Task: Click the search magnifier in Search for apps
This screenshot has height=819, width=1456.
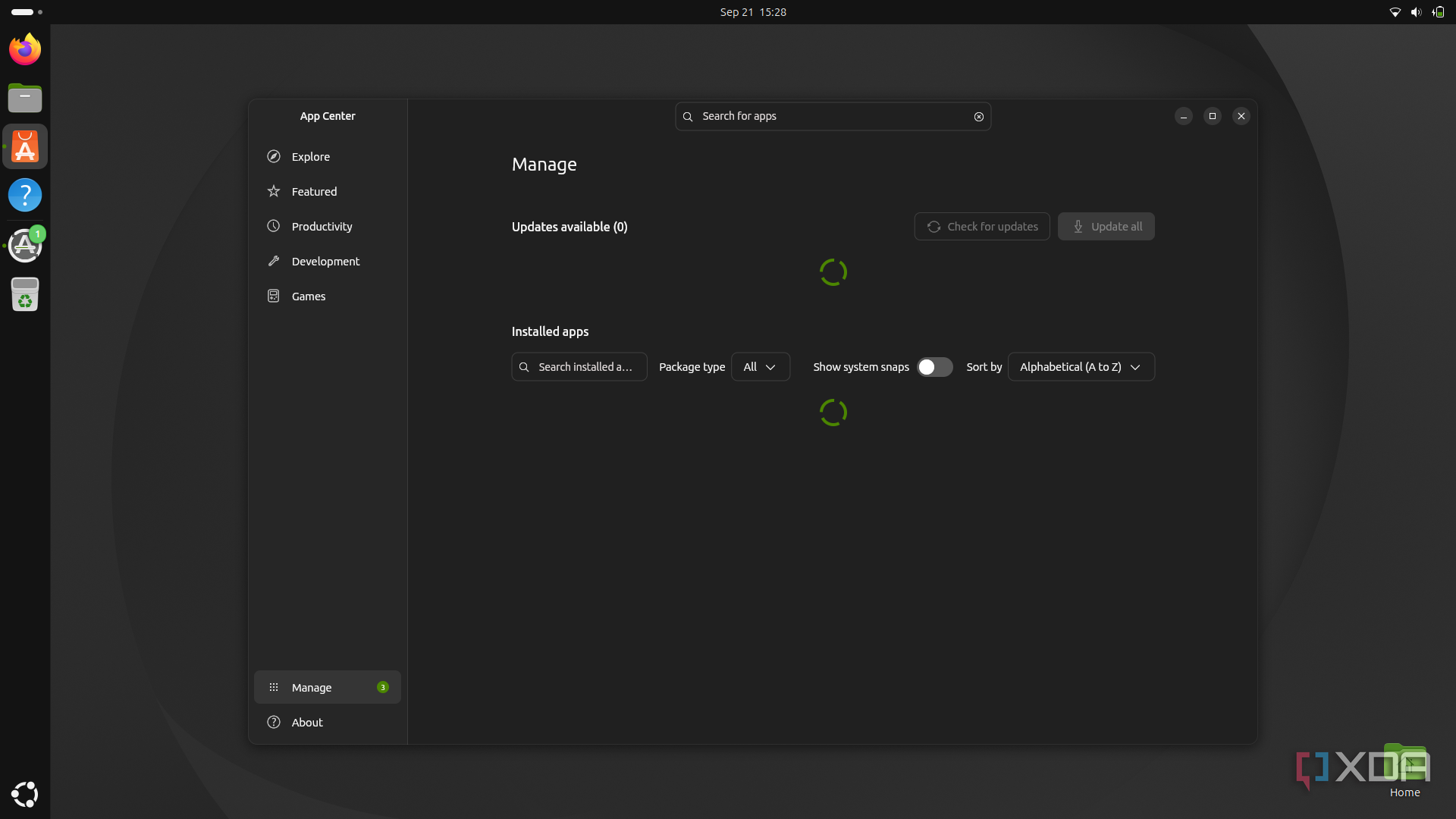Action: 688,116
